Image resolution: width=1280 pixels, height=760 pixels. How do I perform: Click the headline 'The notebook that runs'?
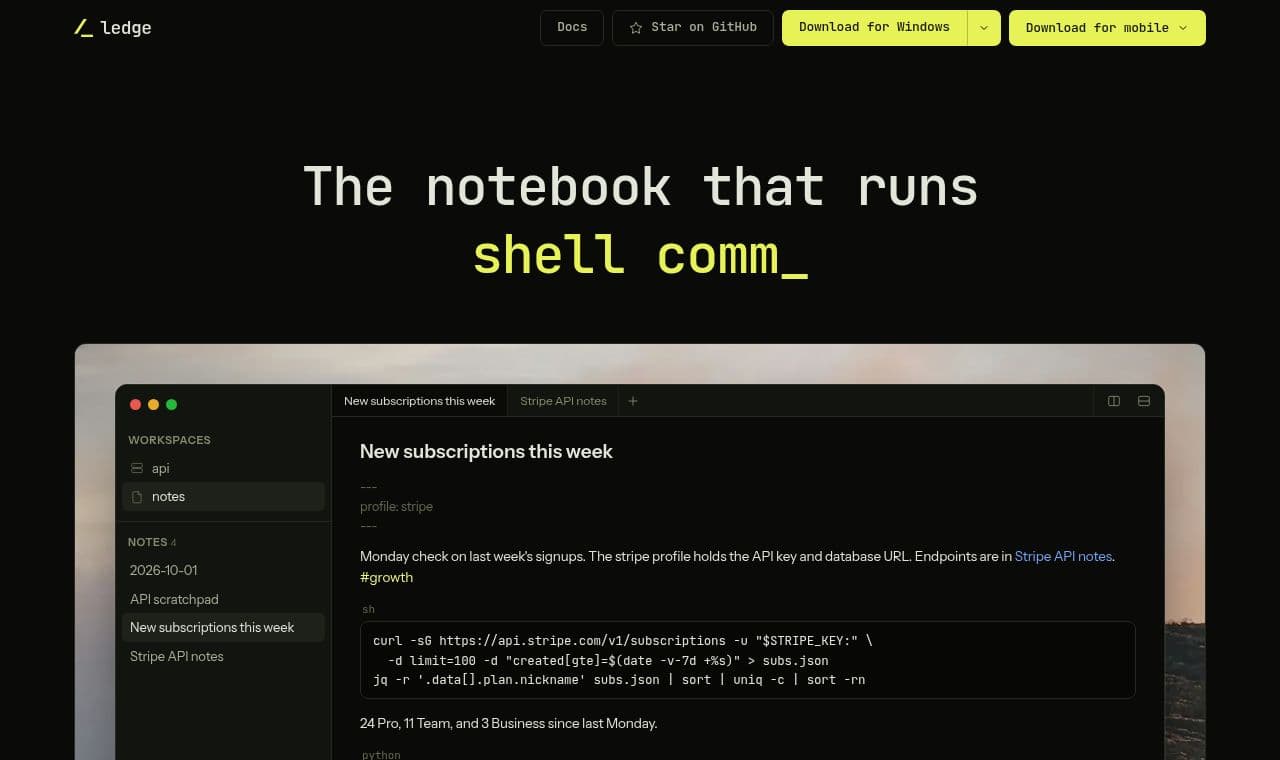640,186
